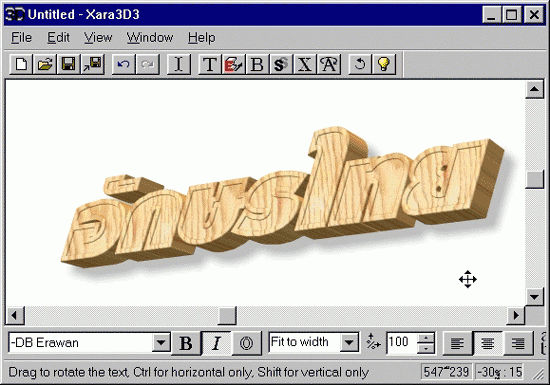Image resolution: width=550 pixels, height=385 pixels.
Task: Open the texture options X icon
Action: coord(304,64)
